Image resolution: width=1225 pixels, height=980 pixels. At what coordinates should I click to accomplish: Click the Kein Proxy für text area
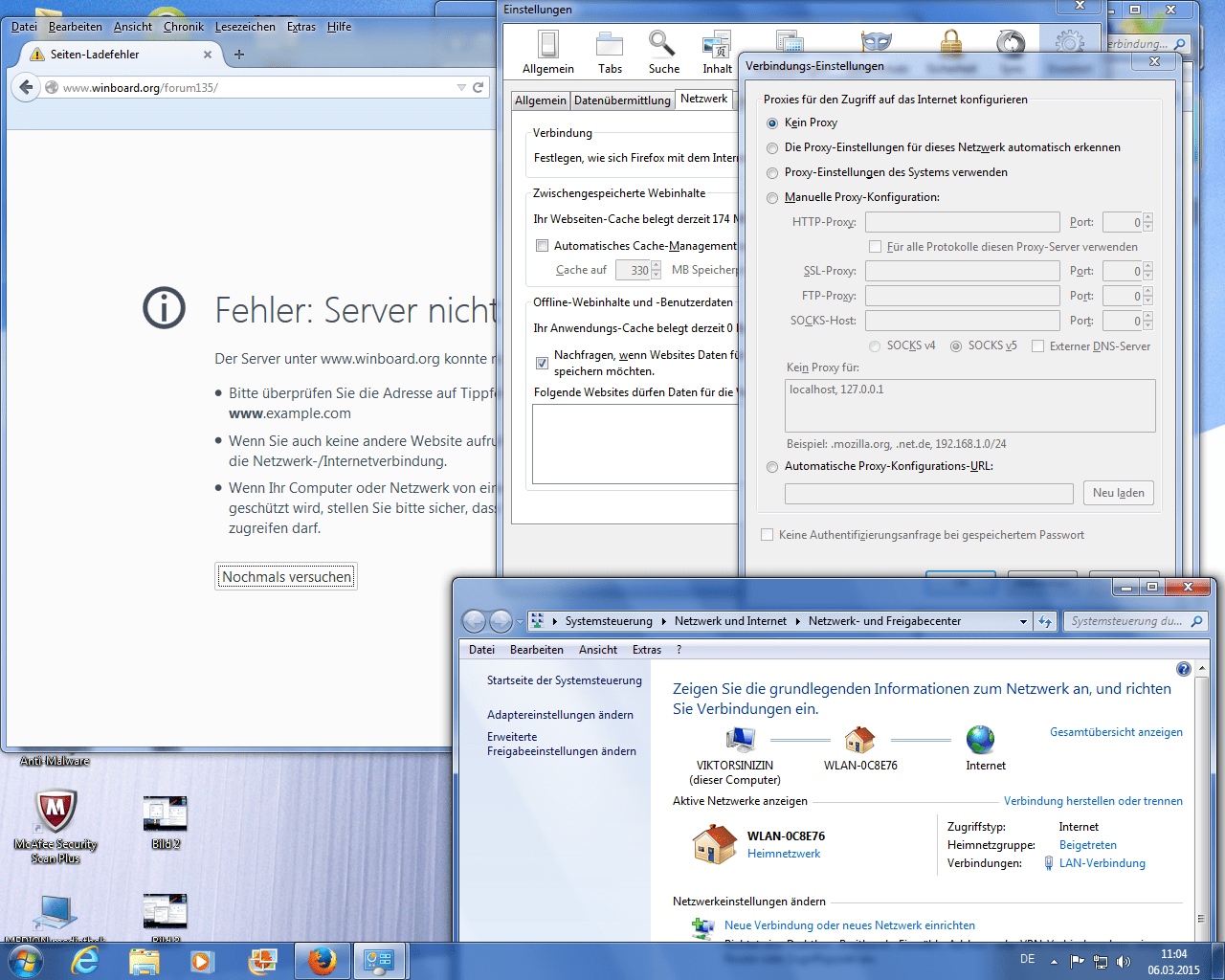(x=970, y=406)
